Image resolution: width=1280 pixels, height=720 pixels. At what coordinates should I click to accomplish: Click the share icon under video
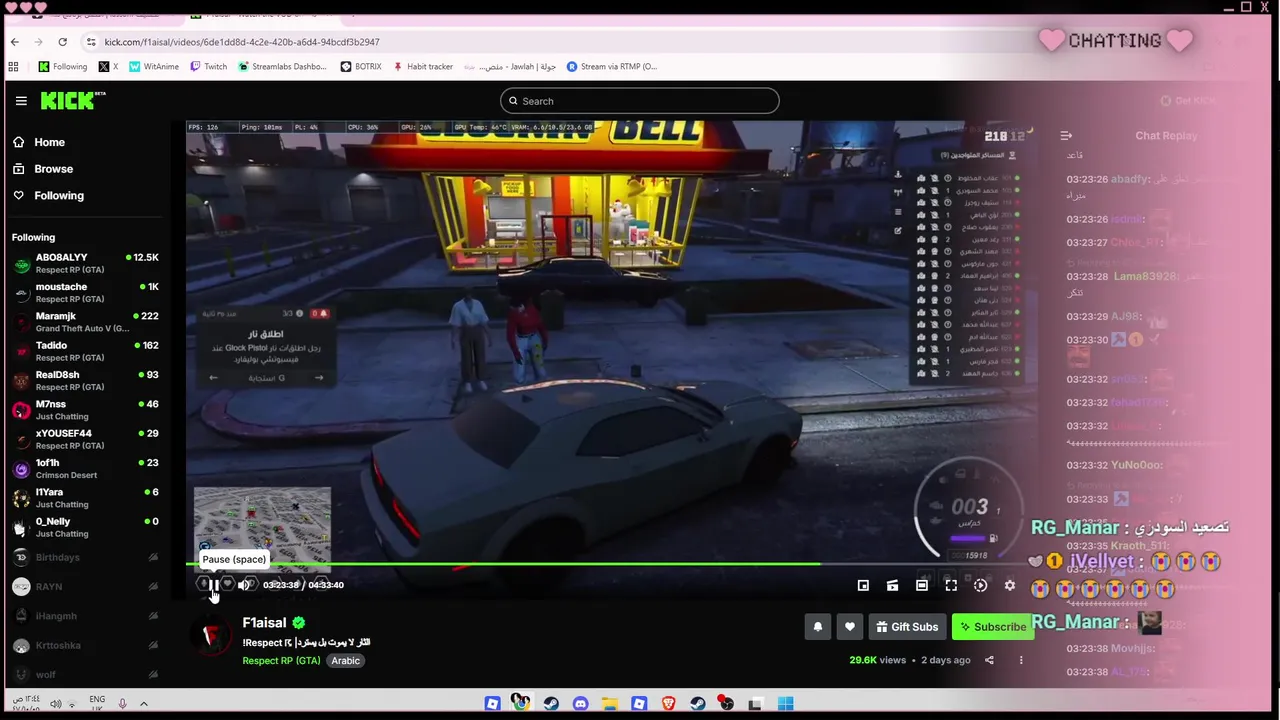(x=989, y=660)
